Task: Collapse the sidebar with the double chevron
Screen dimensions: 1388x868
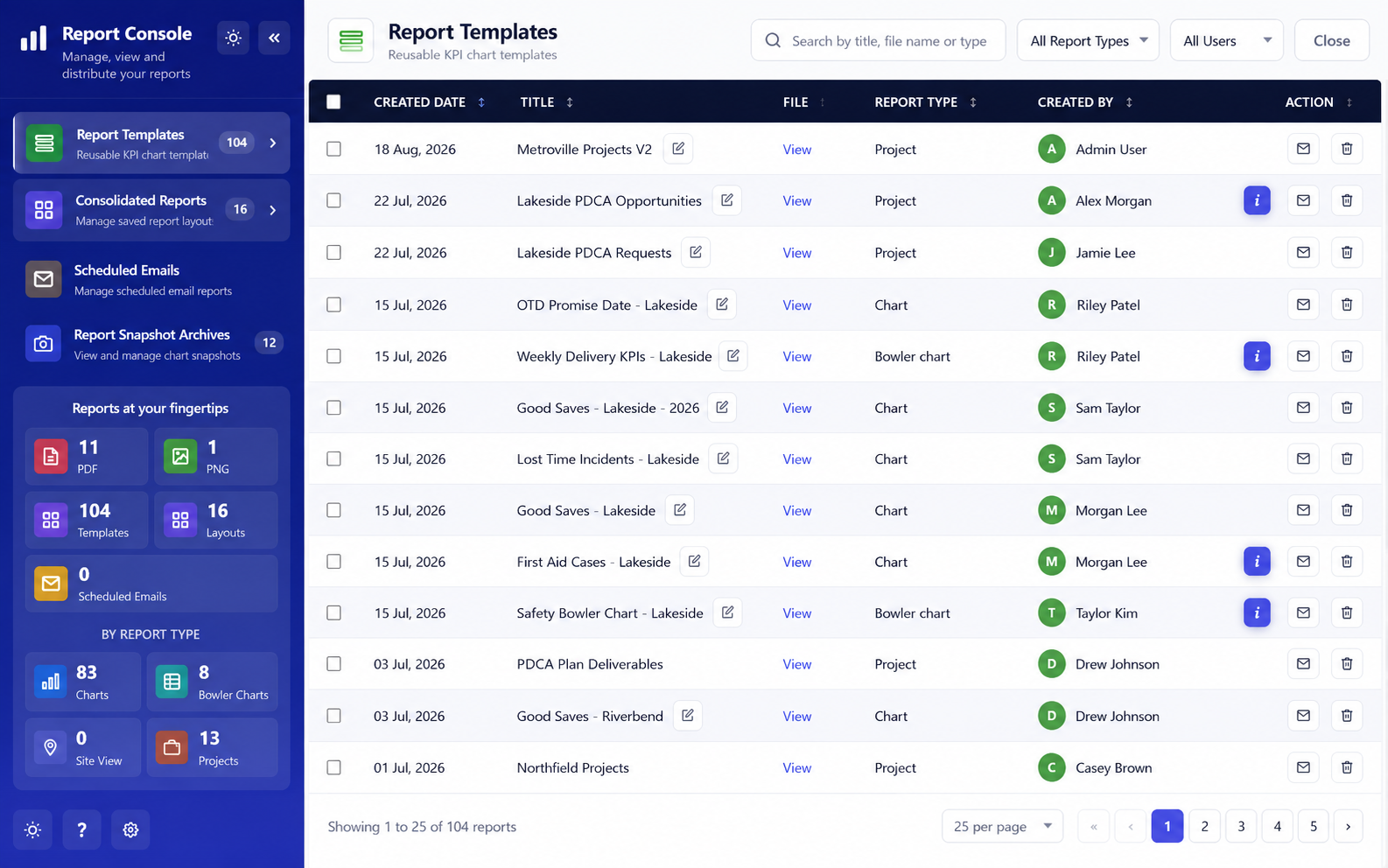Action: click(274, 38)
